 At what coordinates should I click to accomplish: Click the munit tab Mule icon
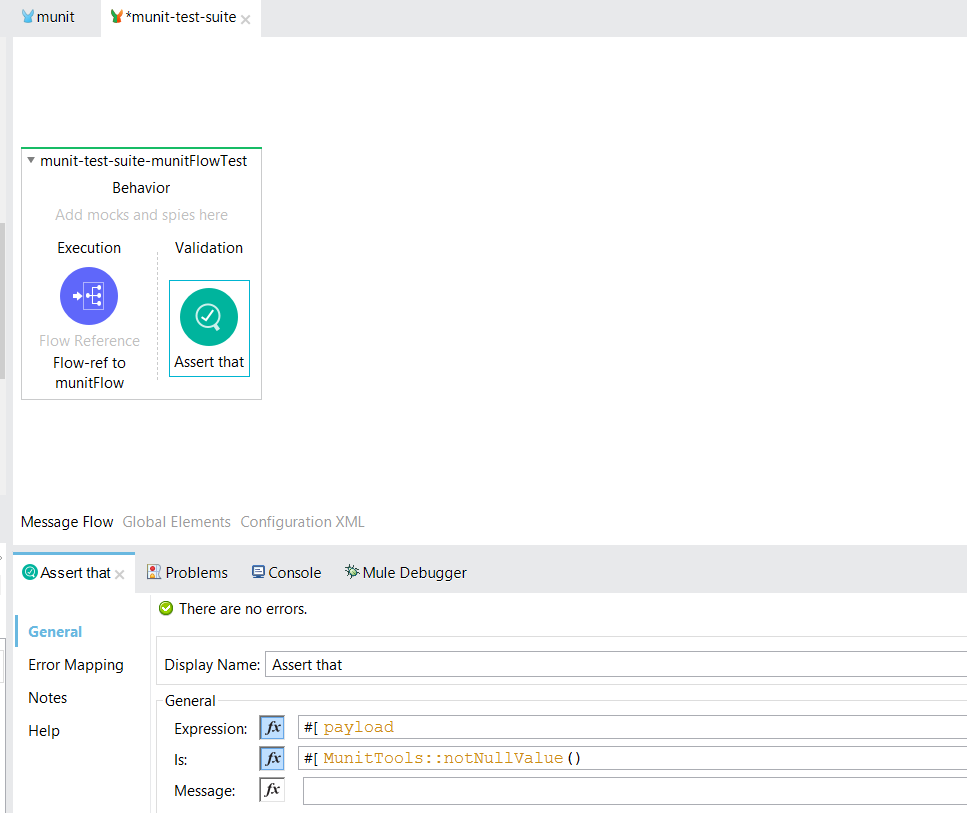(27, 17)
